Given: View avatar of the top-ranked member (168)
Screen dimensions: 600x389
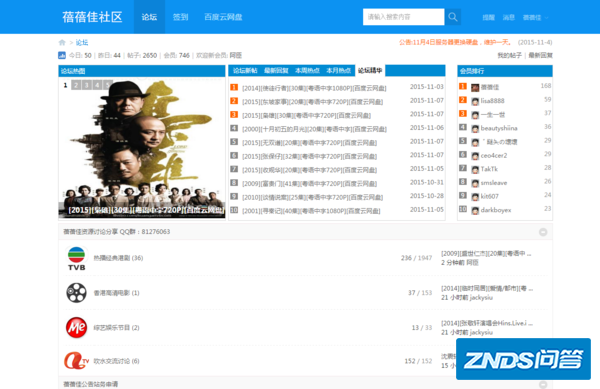Looking at the screenshot, I should click(x=475, y=88).
